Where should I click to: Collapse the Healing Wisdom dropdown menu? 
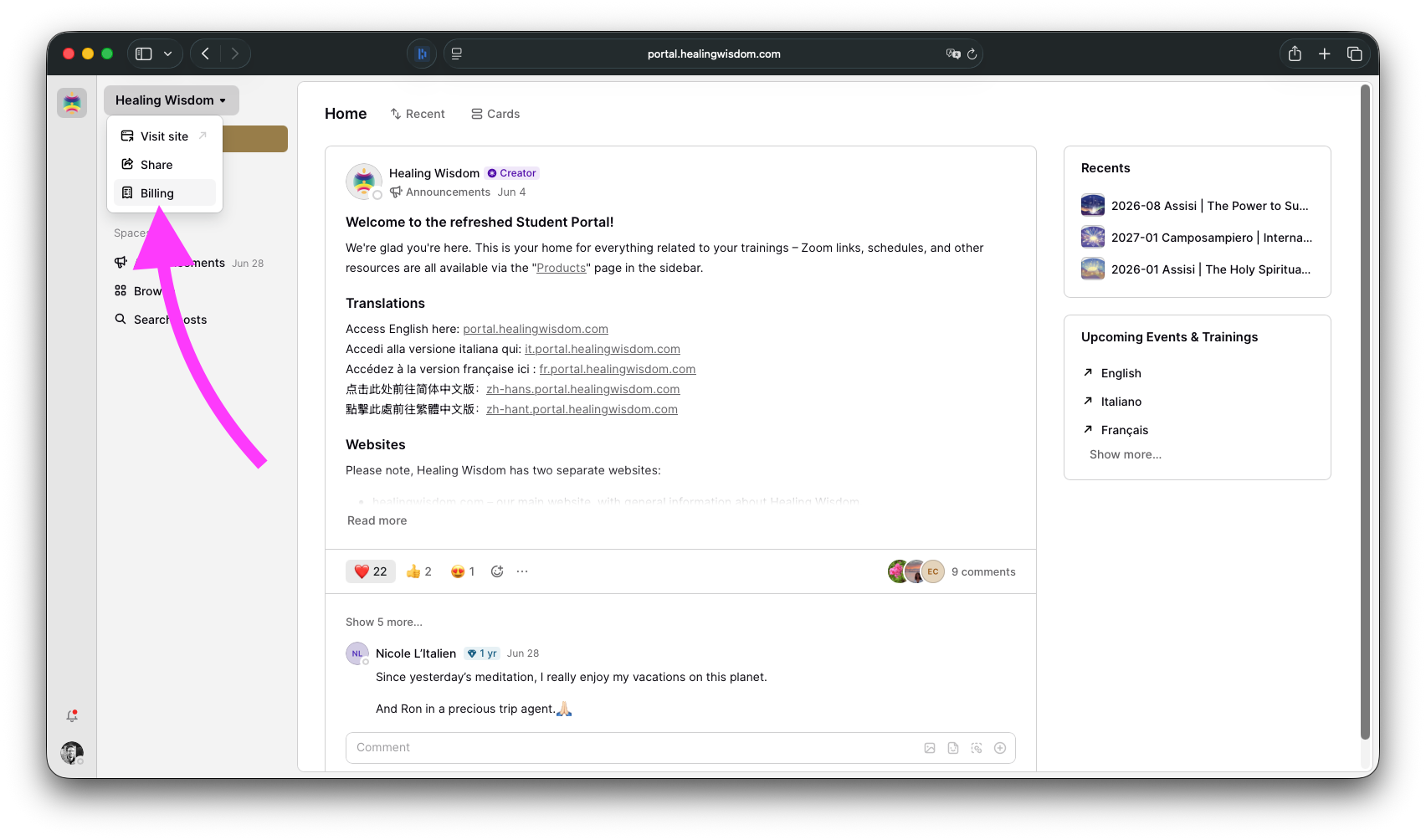172,100
